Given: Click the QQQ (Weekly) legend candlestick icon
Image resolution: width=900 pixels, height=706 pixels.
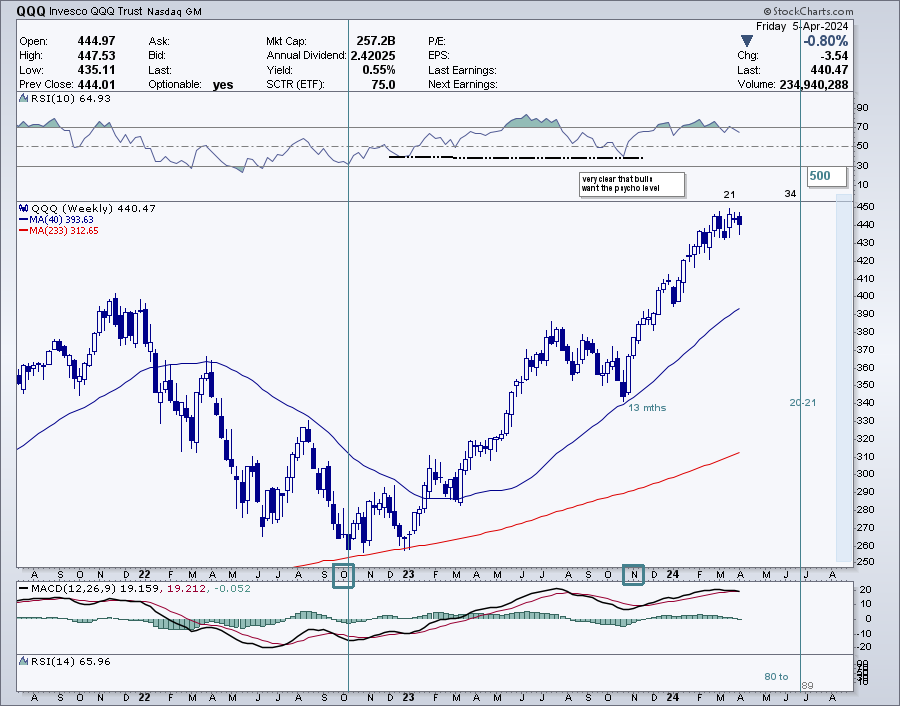Looking at the screenshot, I should pos(24,208).
